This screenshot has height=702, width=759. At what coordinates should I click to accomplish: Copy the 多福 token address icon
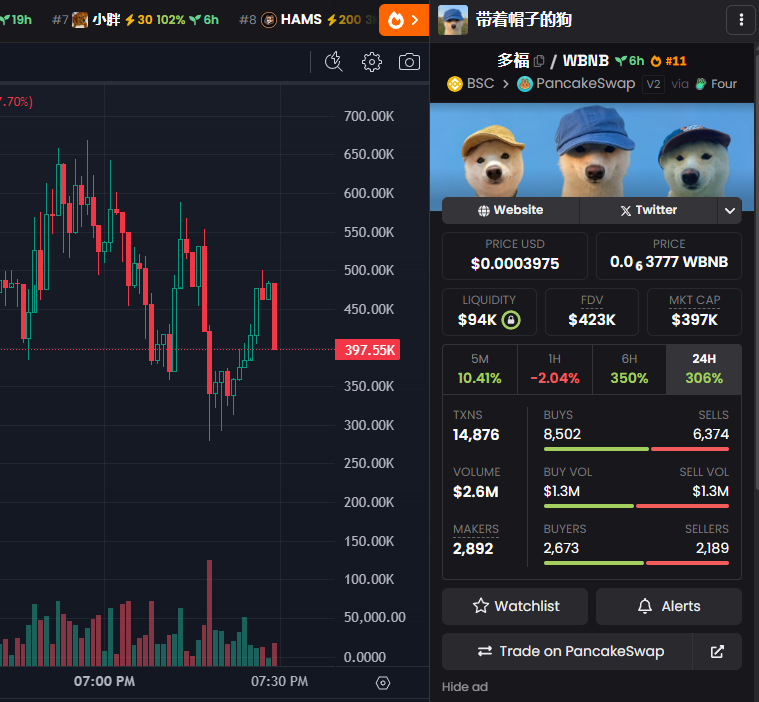coord(539,61)
